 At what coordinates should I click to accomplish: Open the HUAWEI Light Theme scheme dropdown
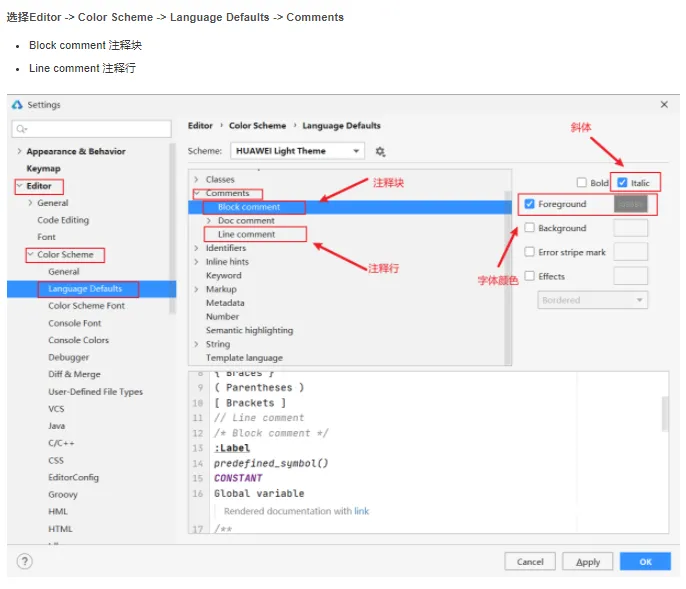coord(297,151)
